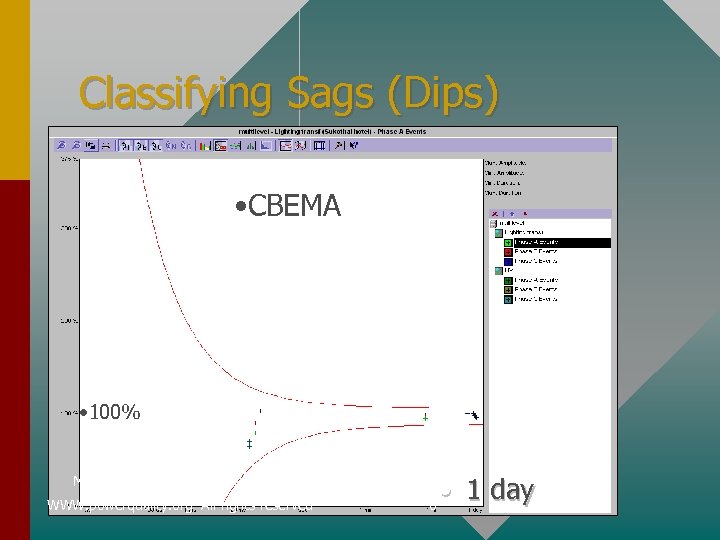Click the first info line above the tree
The height and width of the screenshot is (540, 720).
(x=505, y=163)
